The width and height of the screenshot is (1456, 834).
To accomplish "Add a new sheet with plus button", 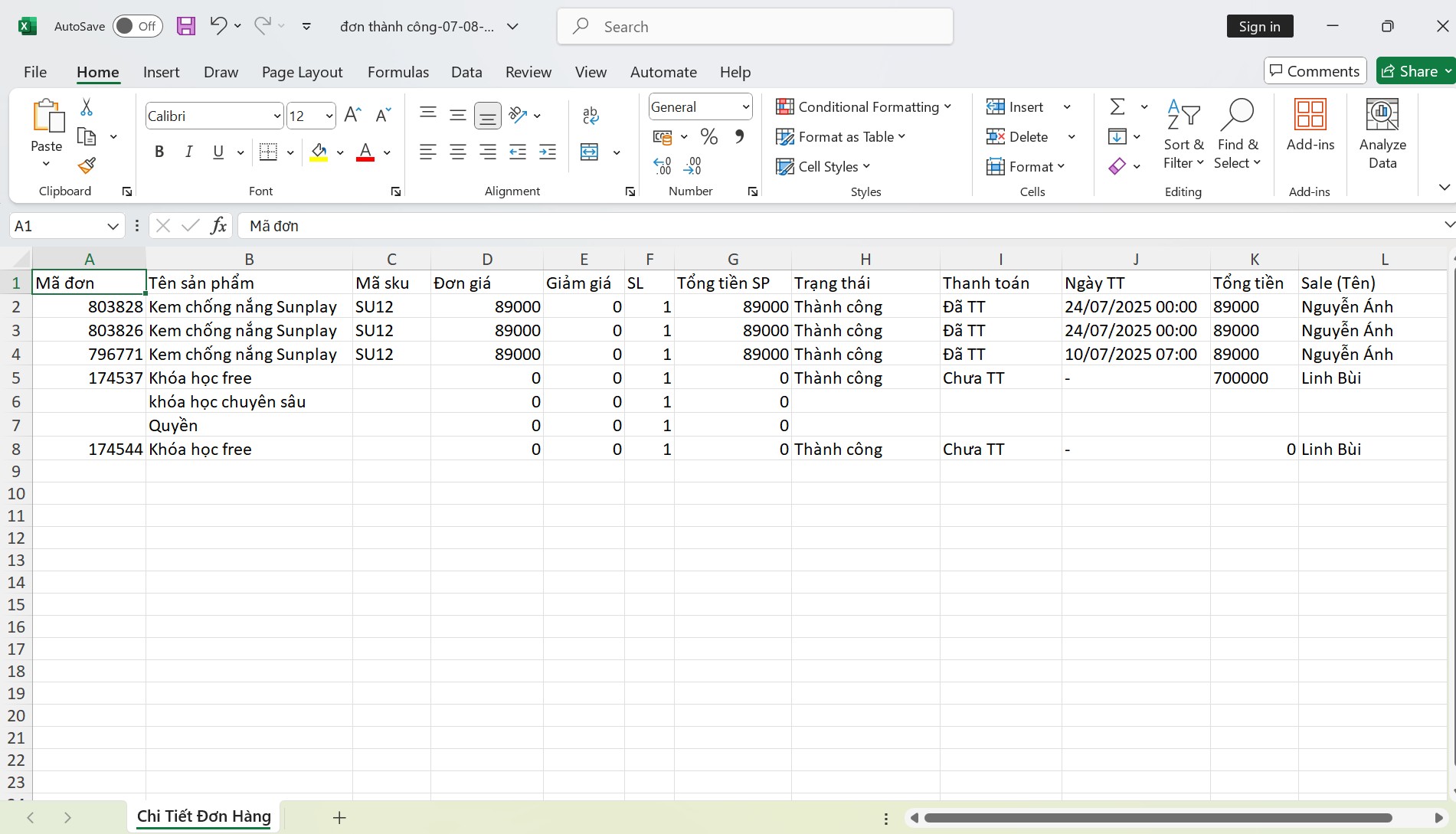I will pyautogui.click(x=339, y=818).
